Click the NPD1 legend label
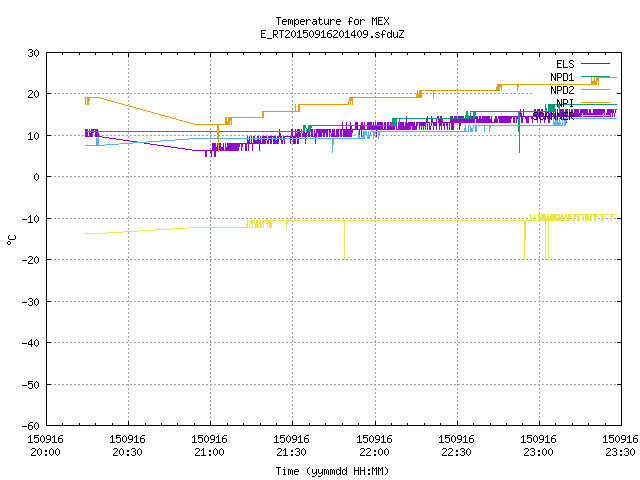The image size is (640, 480). tap(562, 77)
